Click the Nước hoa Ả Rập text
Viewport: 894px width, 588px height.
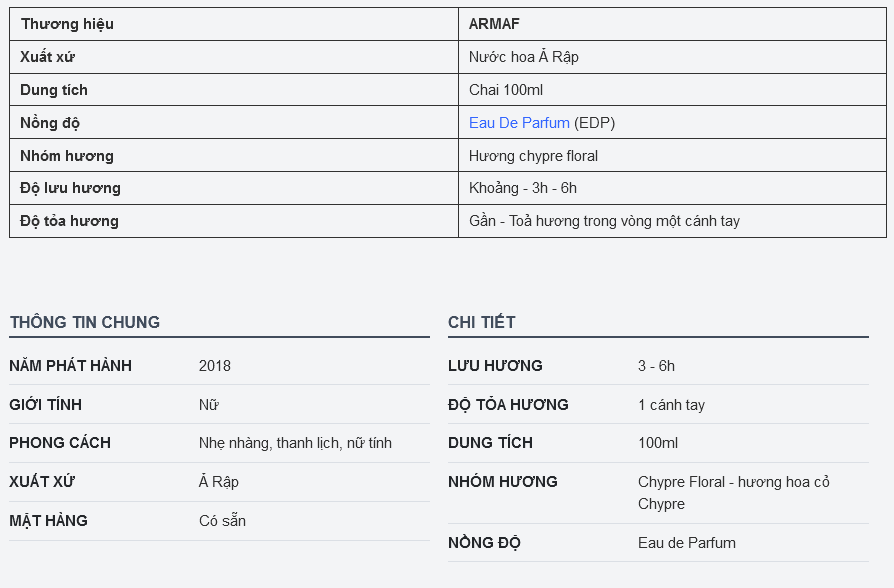[x=523, y=56]
